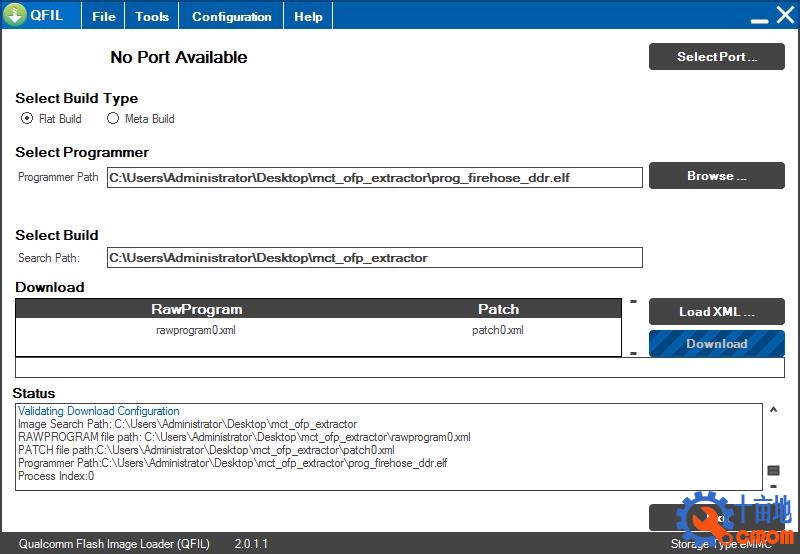The height and width of the screenshot is (554, 800).
Task: Expand the Configuration menu
Action: click(231, 17)
